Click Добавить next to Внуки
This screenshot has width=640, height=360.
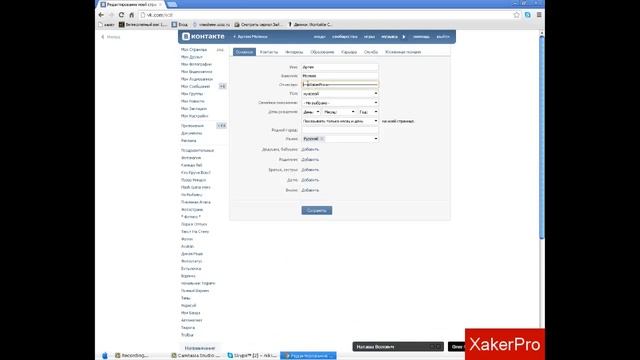[x=310, y=190]
